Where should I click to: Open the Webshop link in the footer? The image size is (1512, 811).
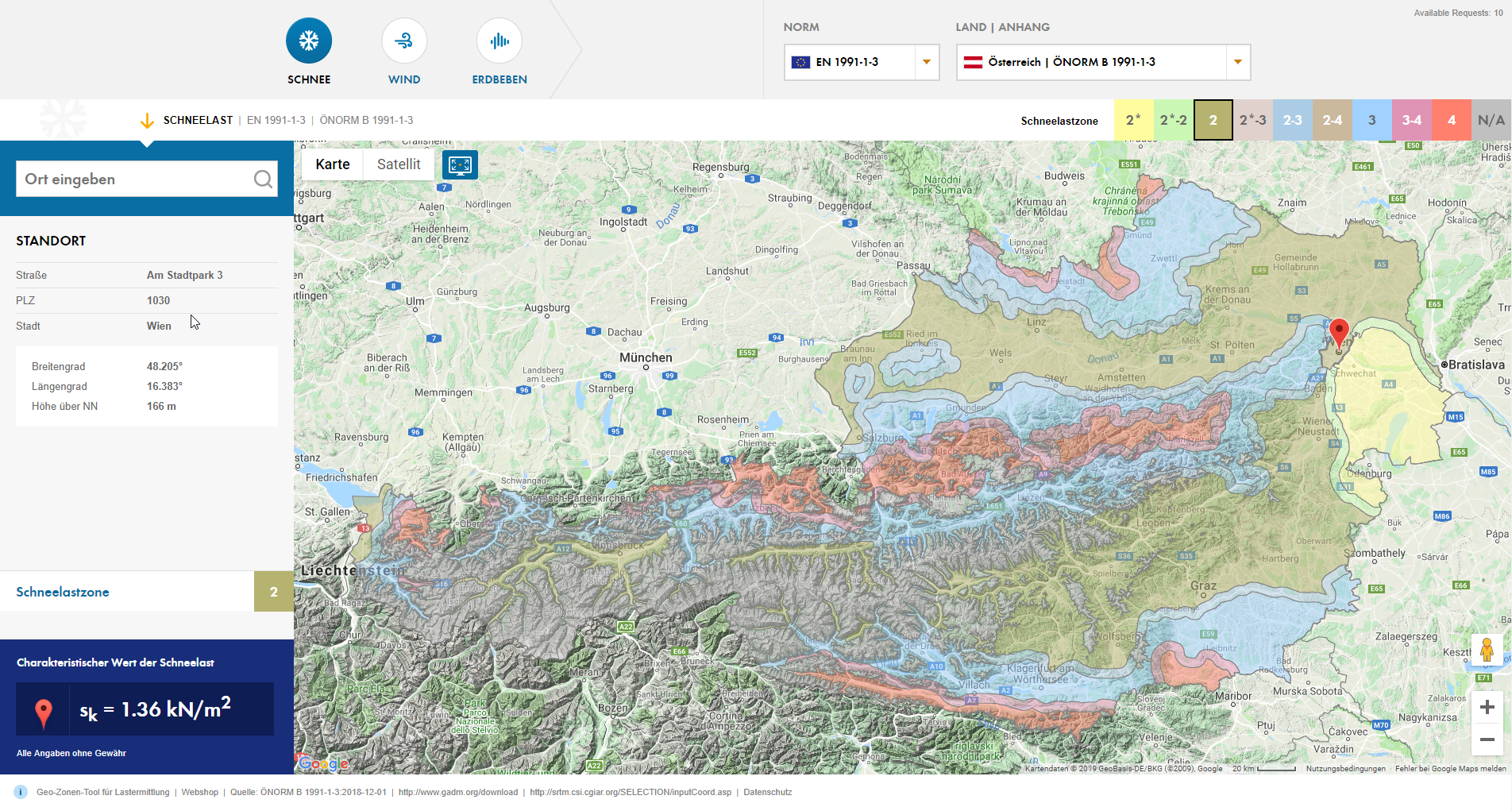pyautogui.click(x=199, y=792)
